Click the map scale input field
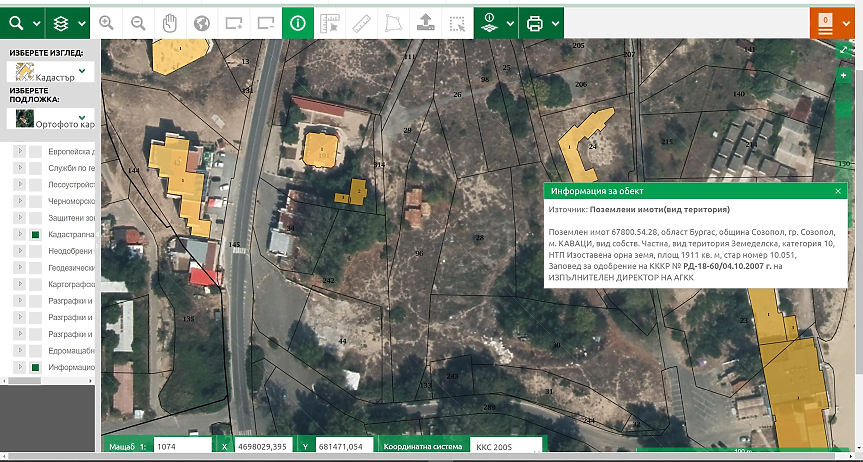Screen dimensions: 863x462 (x=182, y=446)
